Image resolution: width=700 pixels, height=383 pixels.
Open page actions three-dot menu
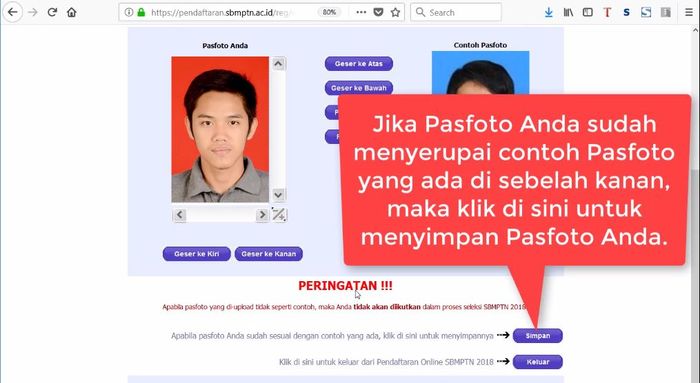tap(361, 12)
